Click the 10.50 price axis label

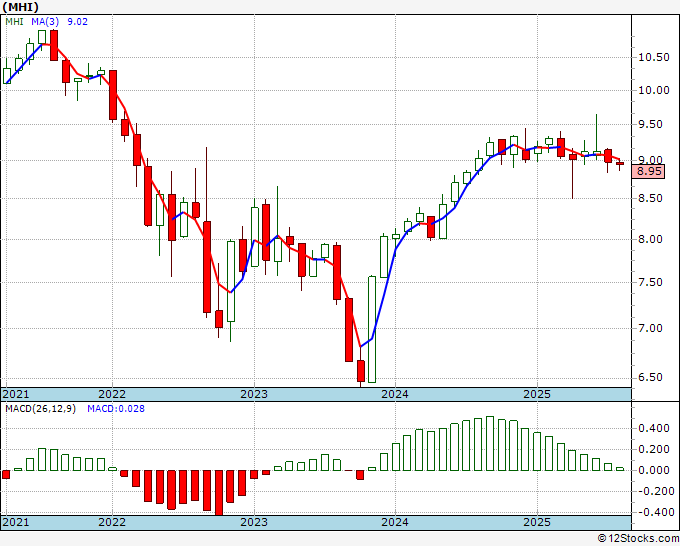point(654,57)
